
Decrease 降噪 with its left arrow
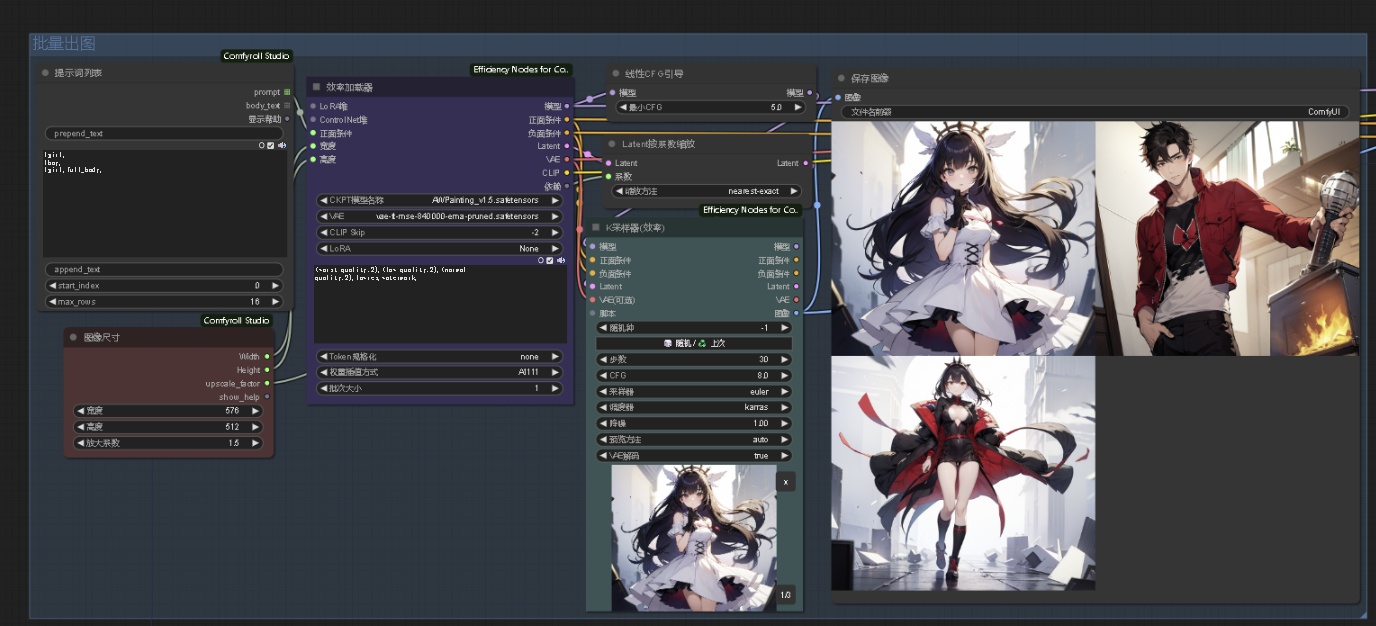point(603,423)
